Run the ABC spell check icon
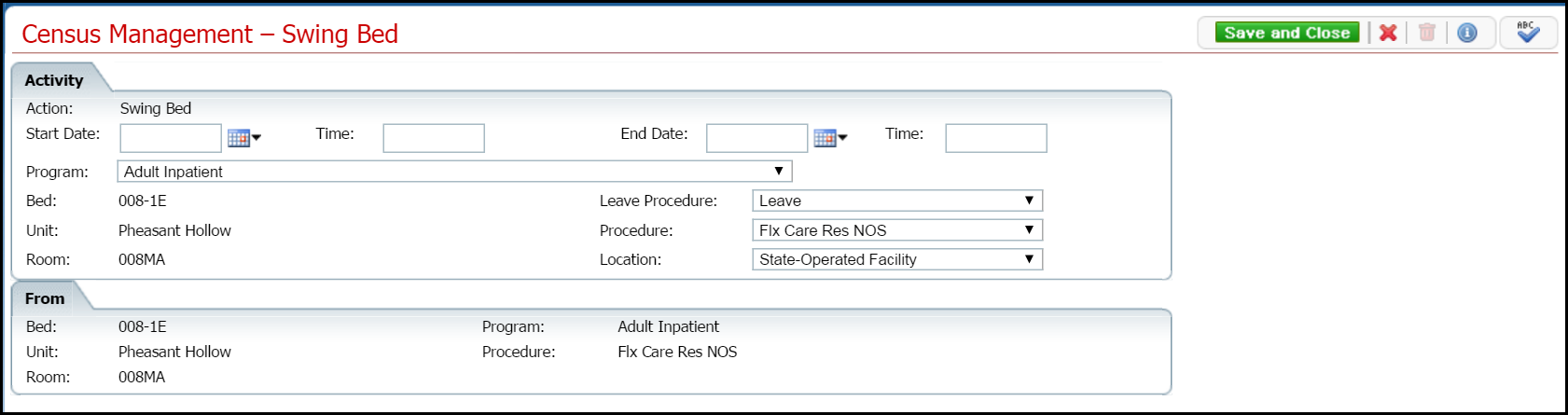This screenshot has height=415, width=1568. click(1528, 33)
